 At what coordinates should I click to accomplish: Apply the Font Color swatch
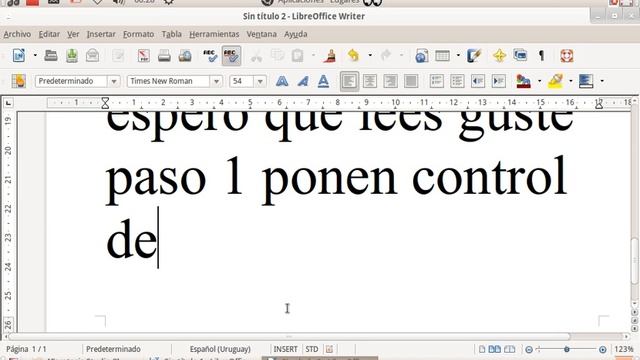[523, 81]
